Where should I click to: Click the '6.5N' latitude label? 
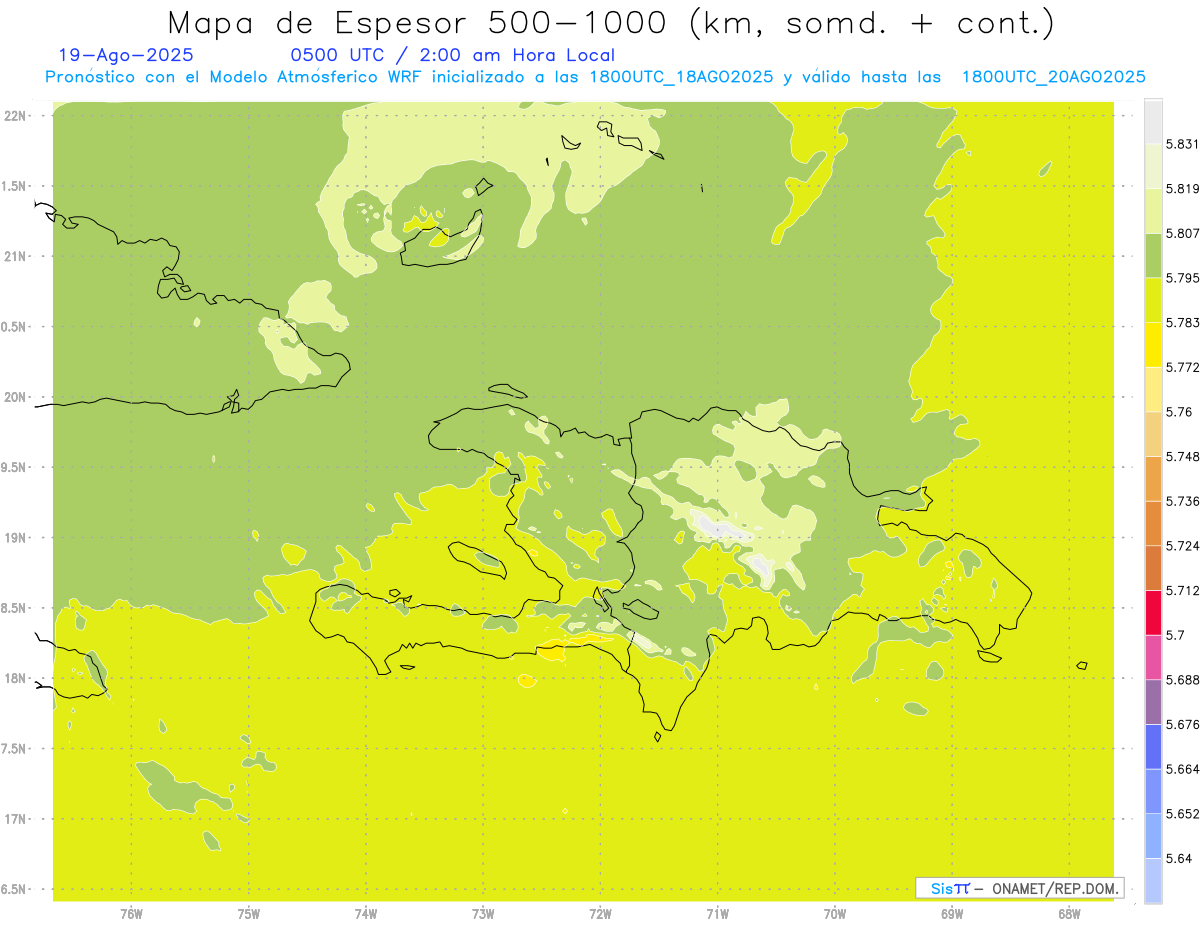(15, 890)
